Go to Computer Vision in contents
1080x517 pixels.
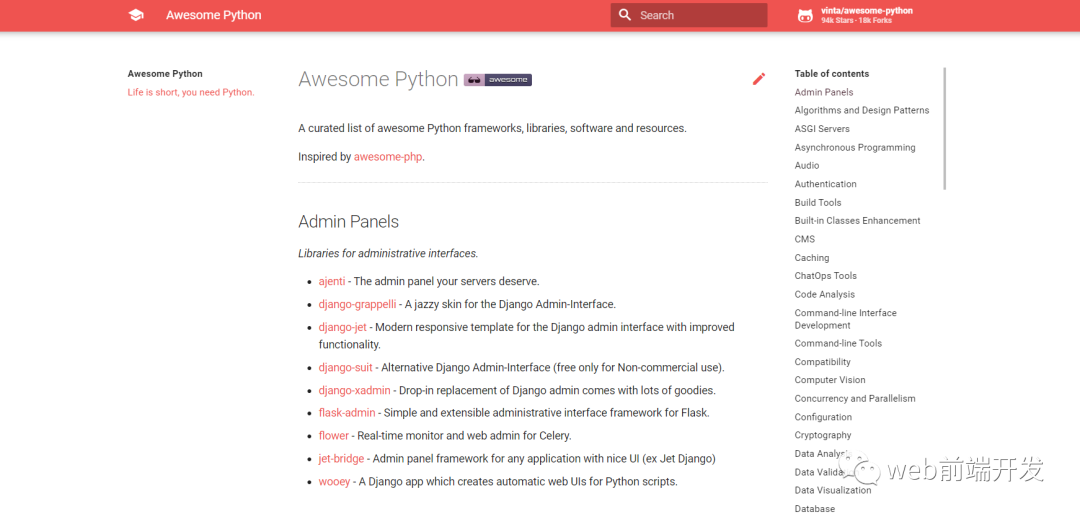point(830,379)
